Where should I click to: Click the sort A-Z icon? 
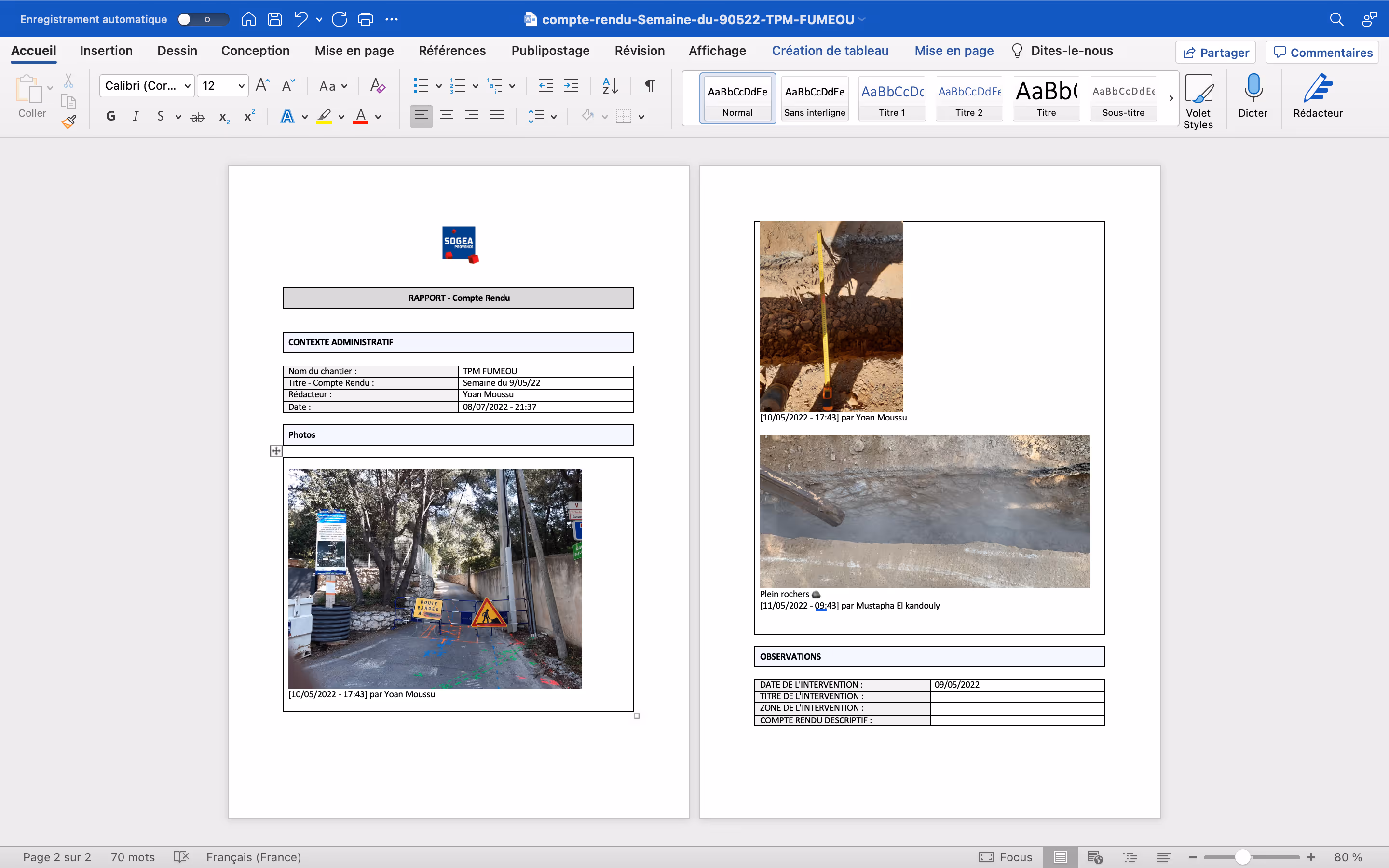[610, 85]
